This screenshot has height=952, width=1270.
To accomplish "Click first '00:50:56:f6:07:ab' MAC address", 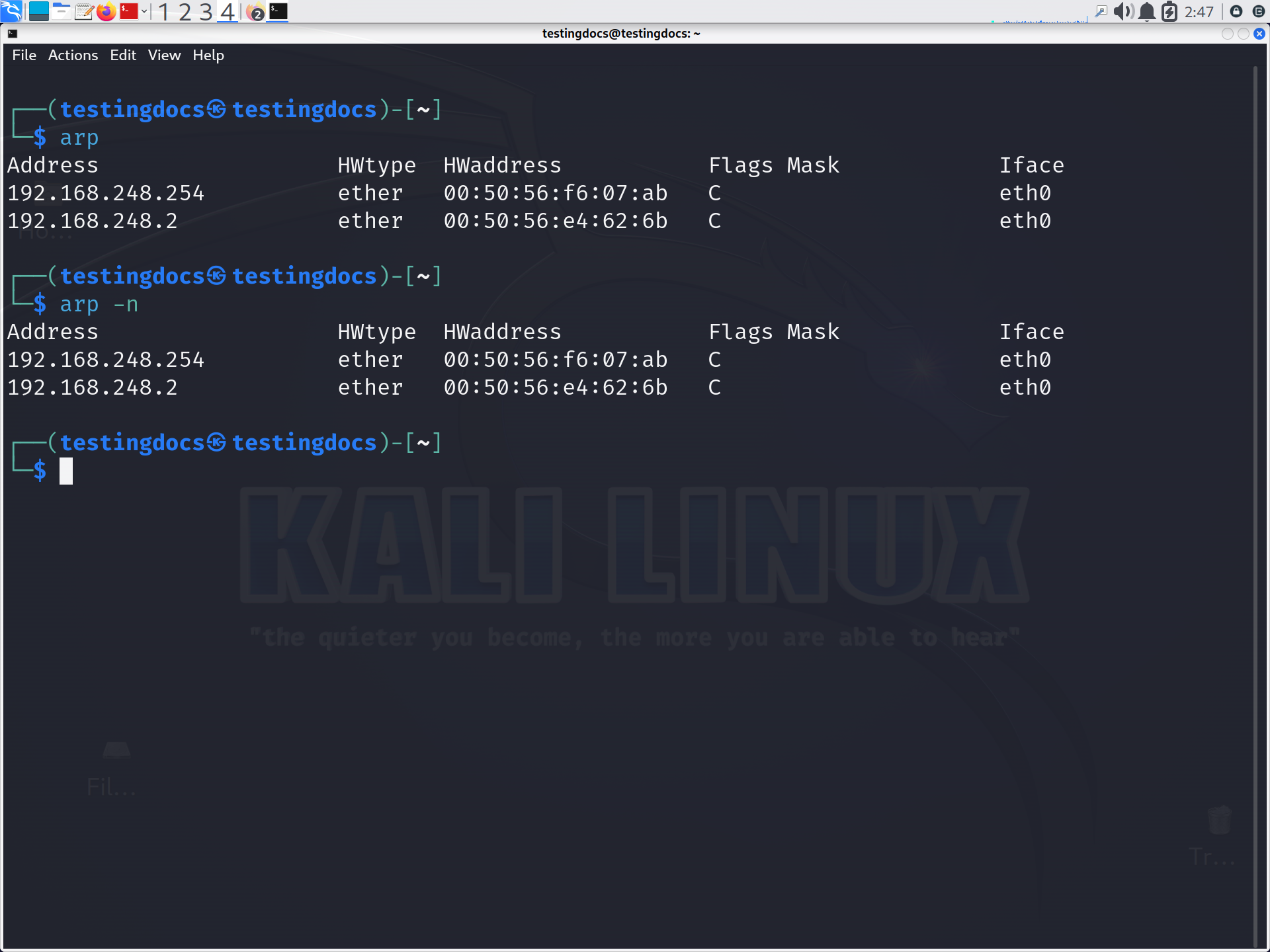I will pyautogui.click(x=556, y=193).
